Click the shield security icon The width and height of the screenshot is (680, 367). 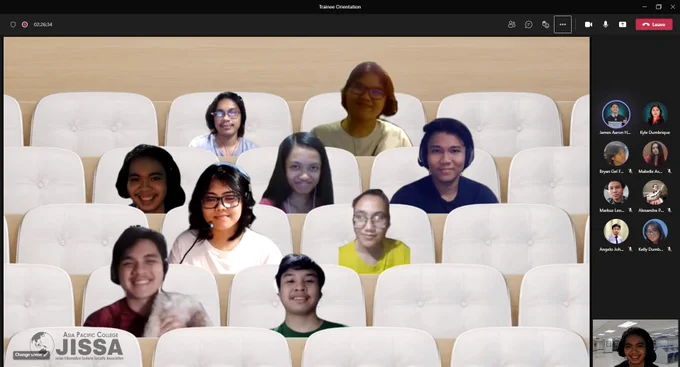coord(13,25)
